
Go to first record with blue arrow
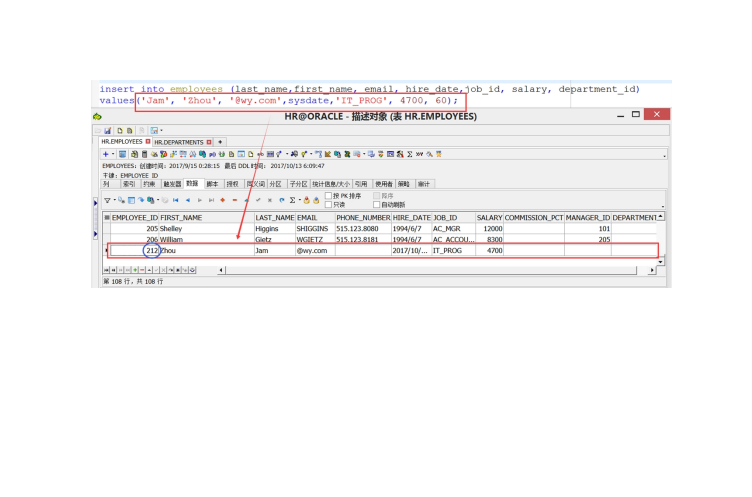(176, 201)
